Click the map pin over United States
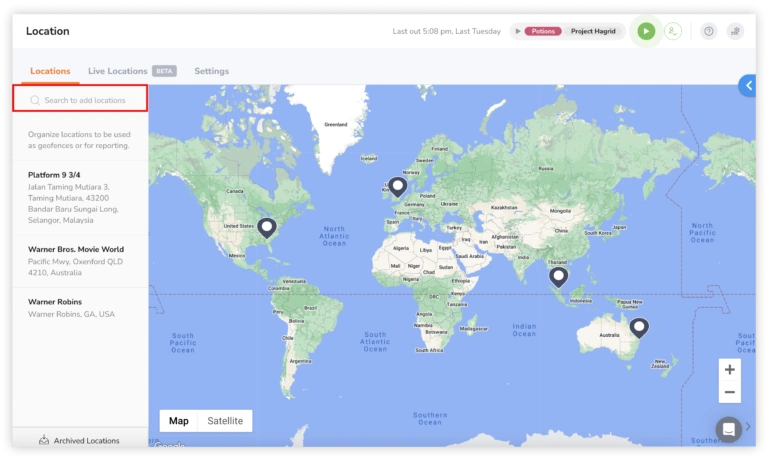The width and height of the screenshot is (768, 459). pyautogui.click(x=267, y=228)
